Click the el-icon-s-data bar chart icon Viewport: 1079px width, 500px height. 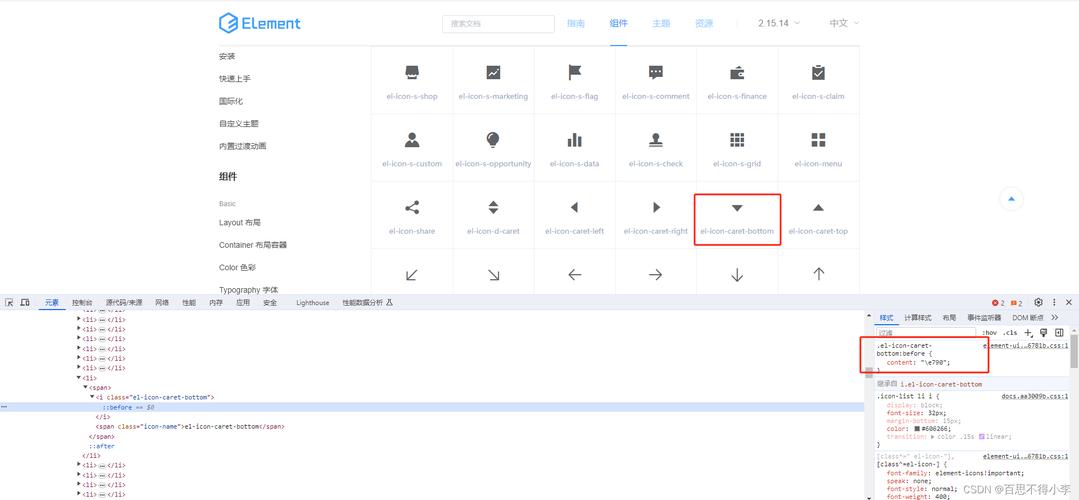click(x=575, y=140)
